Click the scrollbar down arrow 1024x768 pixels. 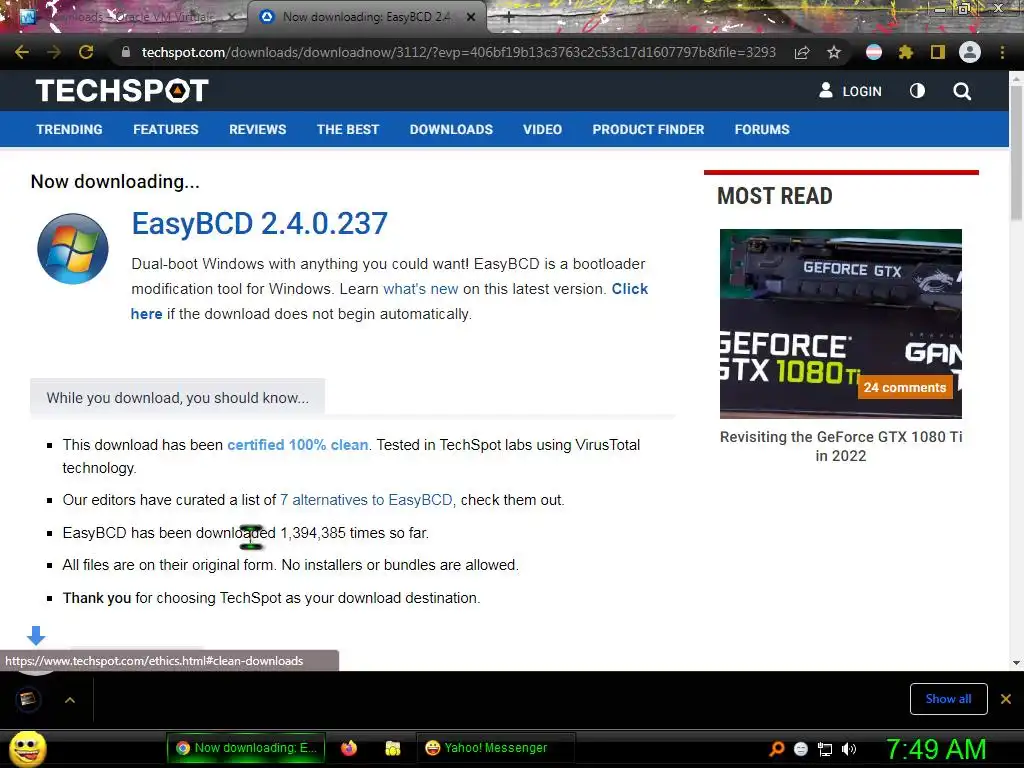pos(1016,663)
